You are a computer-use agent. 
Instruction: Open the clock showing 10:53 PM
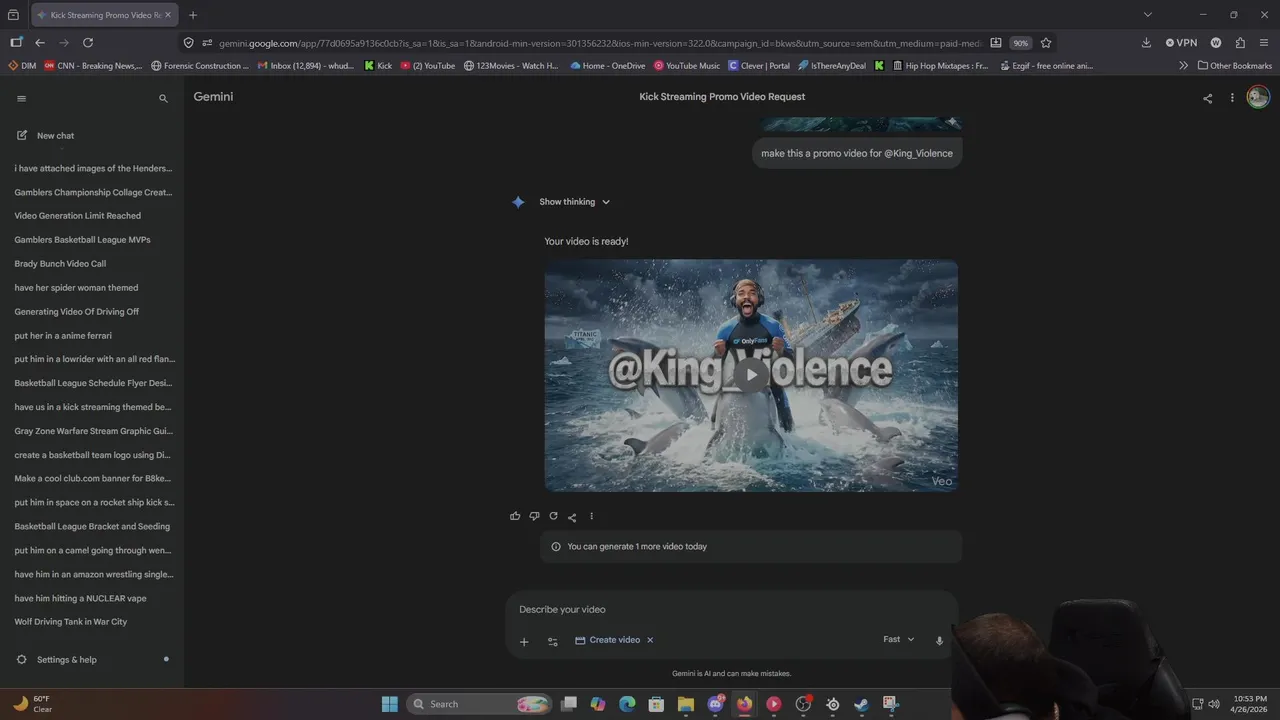coord(1250,704)
